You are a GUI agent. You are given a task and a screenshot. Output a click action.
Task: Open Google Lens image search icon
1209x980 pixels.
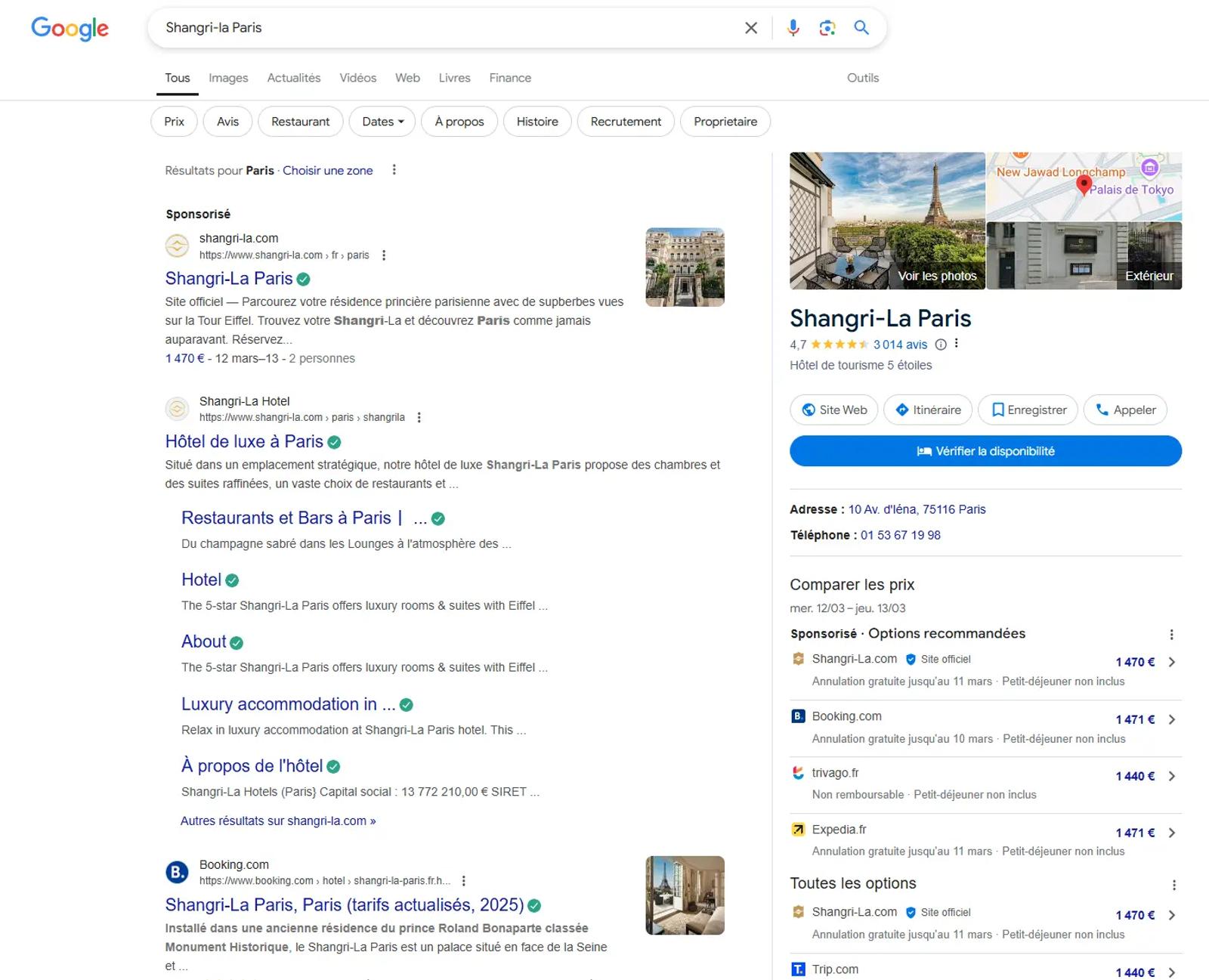point(827,28)
